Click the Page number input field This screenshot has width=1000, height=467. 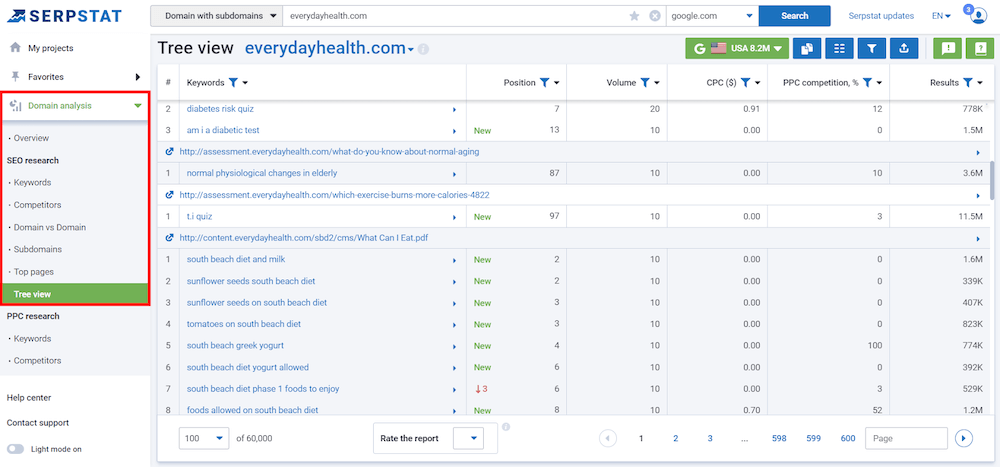pyautogui.click(x=906, y=438)
